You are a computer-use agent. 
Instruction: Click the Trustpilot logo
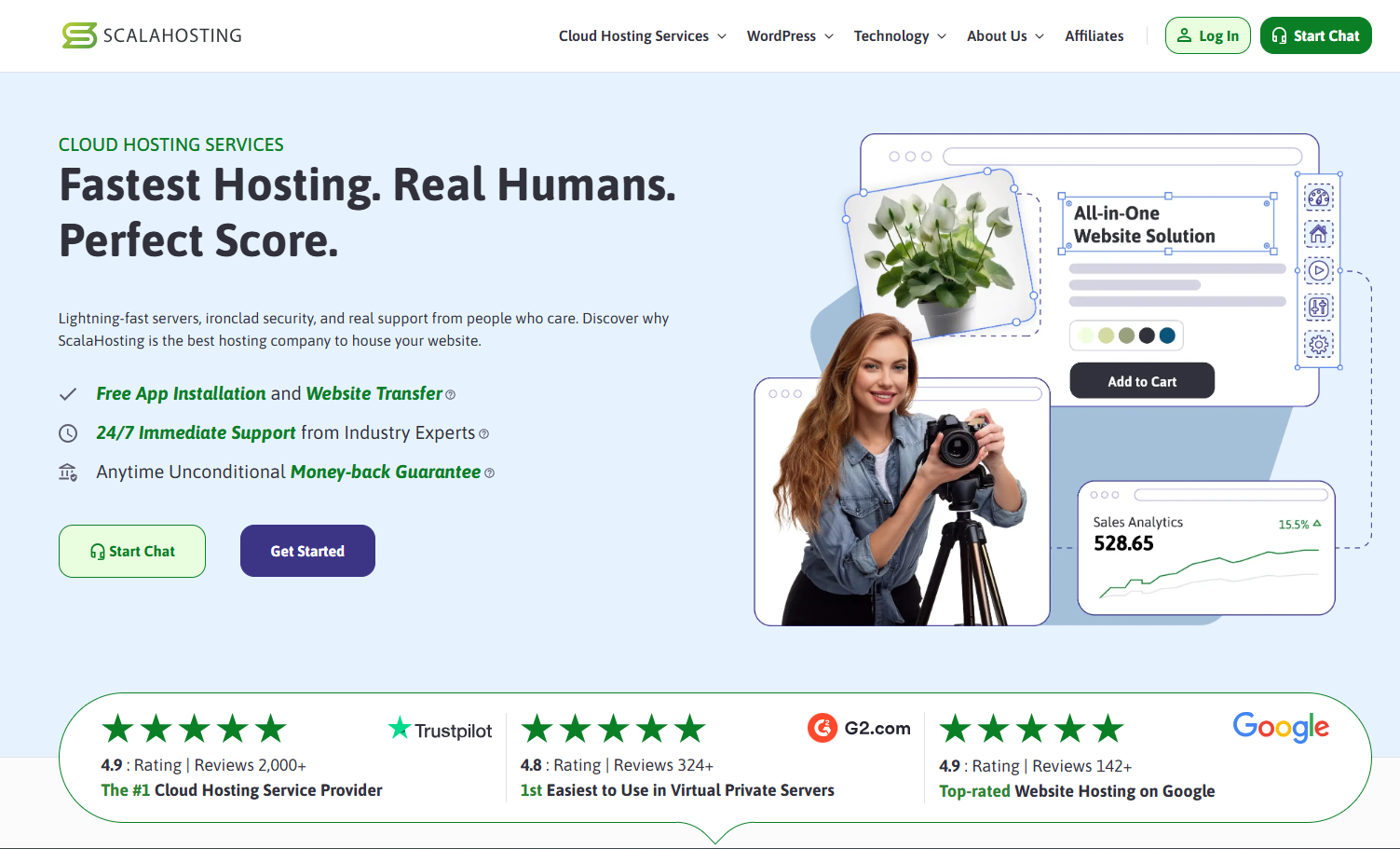click(440, 730)
